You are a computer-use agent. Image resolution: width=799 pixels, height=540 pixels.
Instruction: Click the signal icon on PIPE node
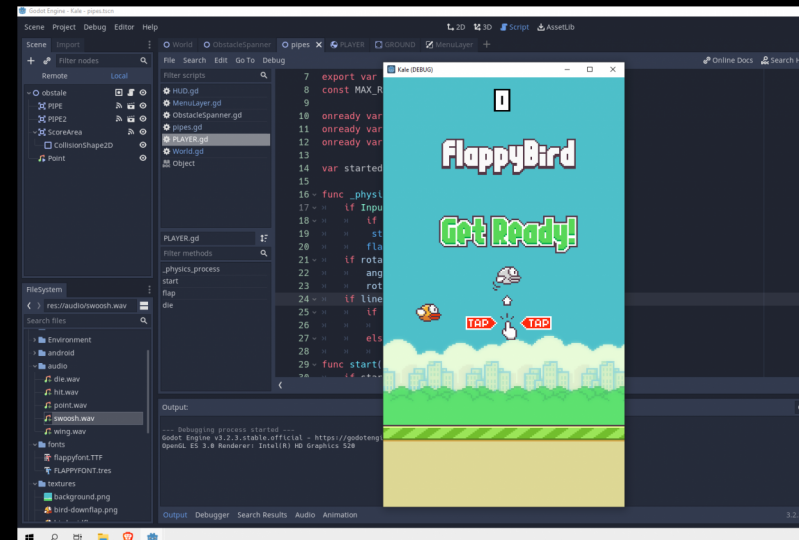[x=119, y=106]
